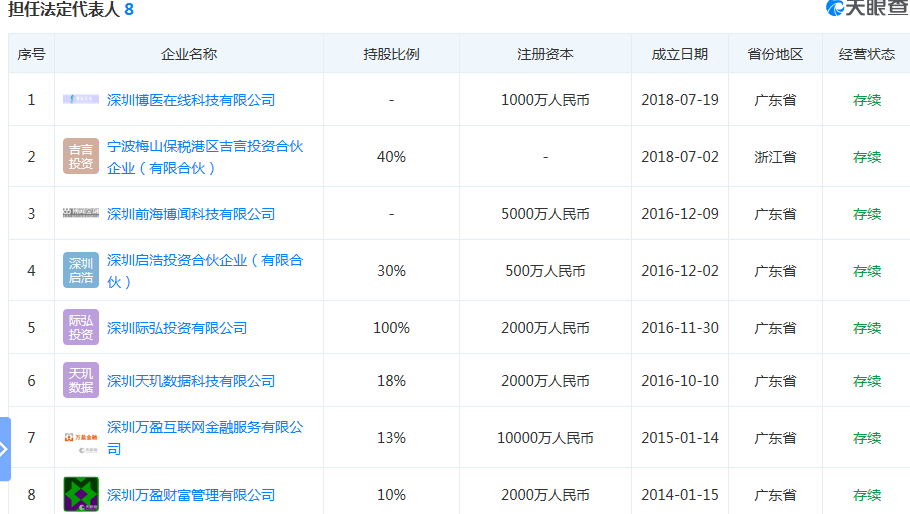
Task: Click the 持股比例 column header
Action: 391,54
